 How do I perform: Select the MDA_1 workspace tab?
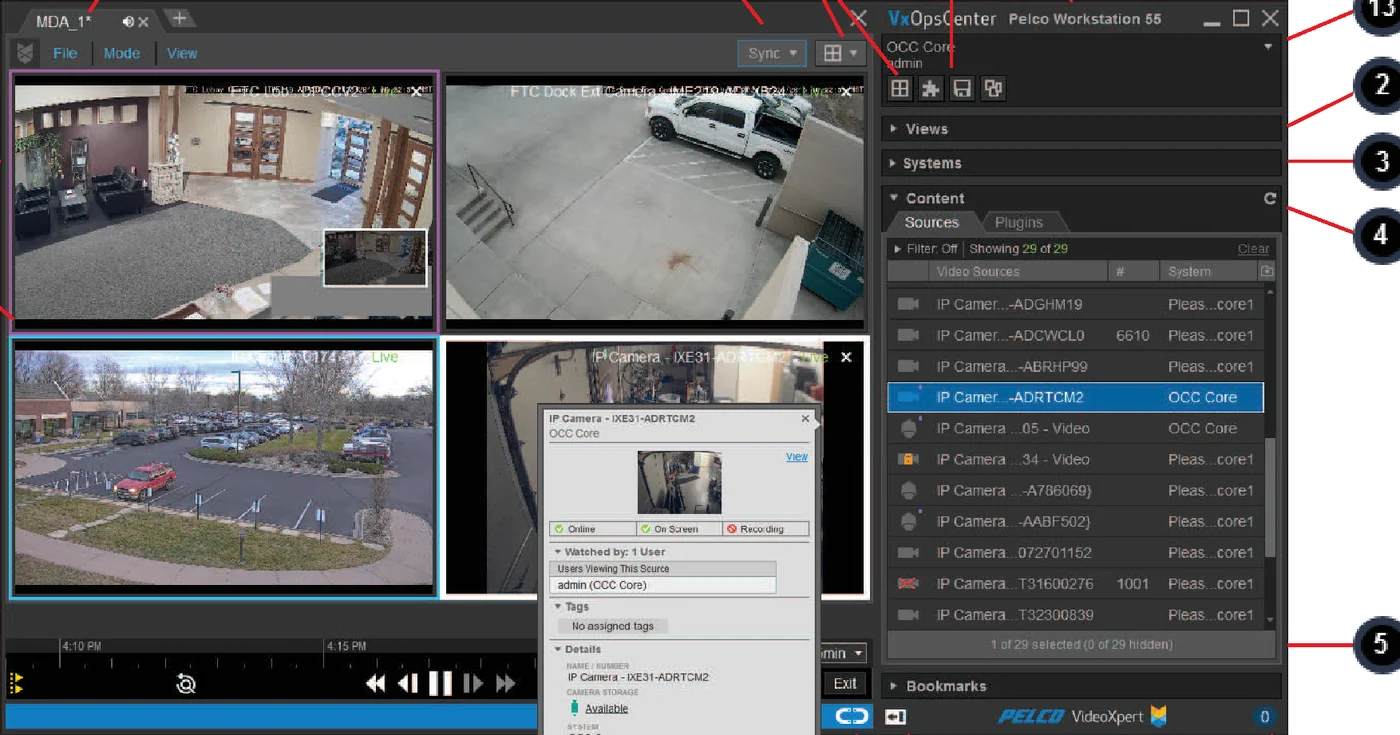pos(64,21)
